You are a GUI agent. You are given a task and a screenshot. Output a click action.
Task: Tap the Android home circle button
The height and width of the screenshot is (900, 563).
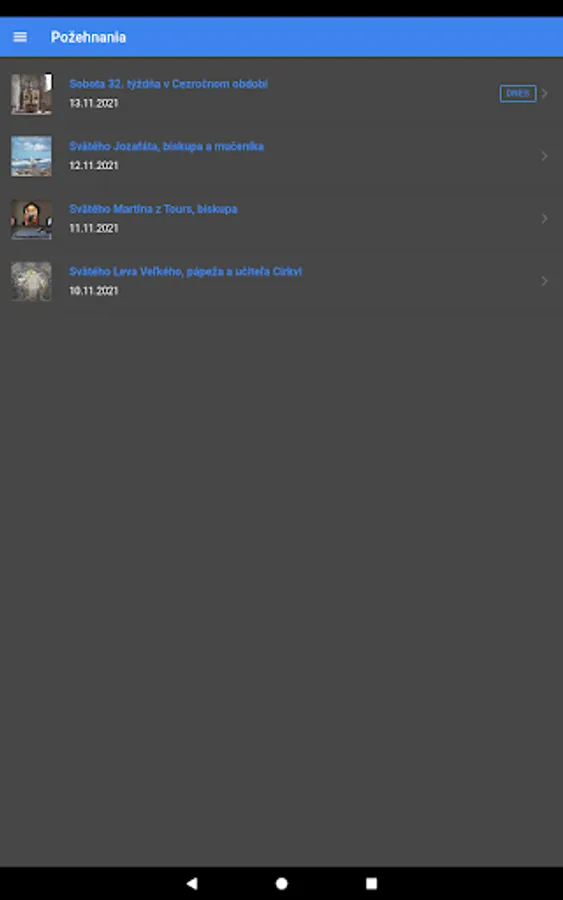281,883
